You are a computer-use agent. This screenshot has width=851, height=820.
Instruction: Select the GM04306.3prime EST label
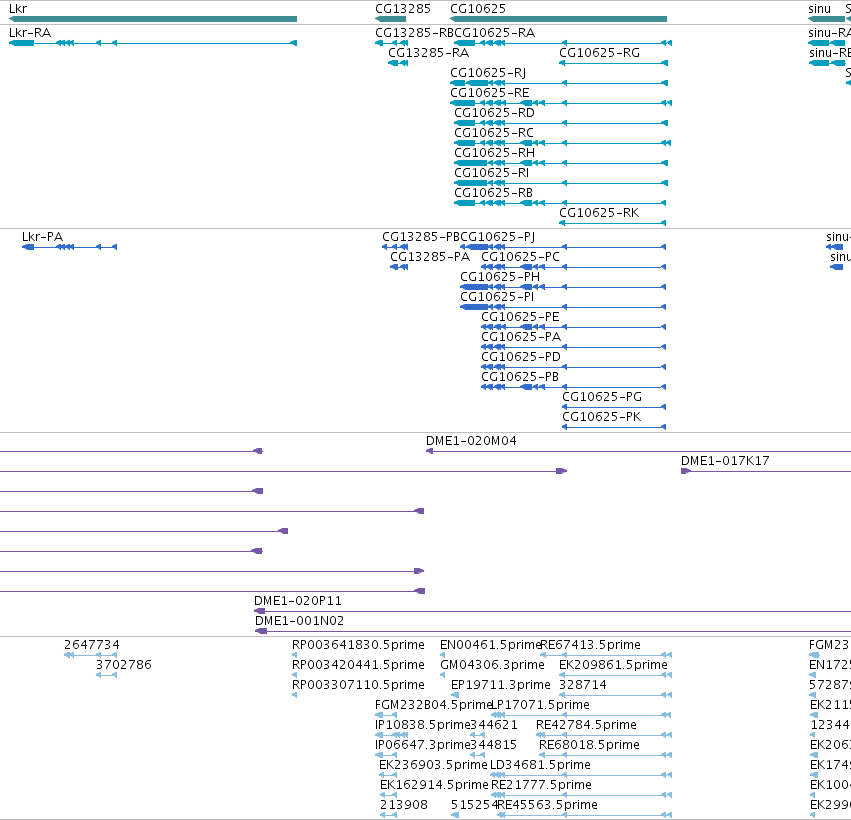(492, 665)
